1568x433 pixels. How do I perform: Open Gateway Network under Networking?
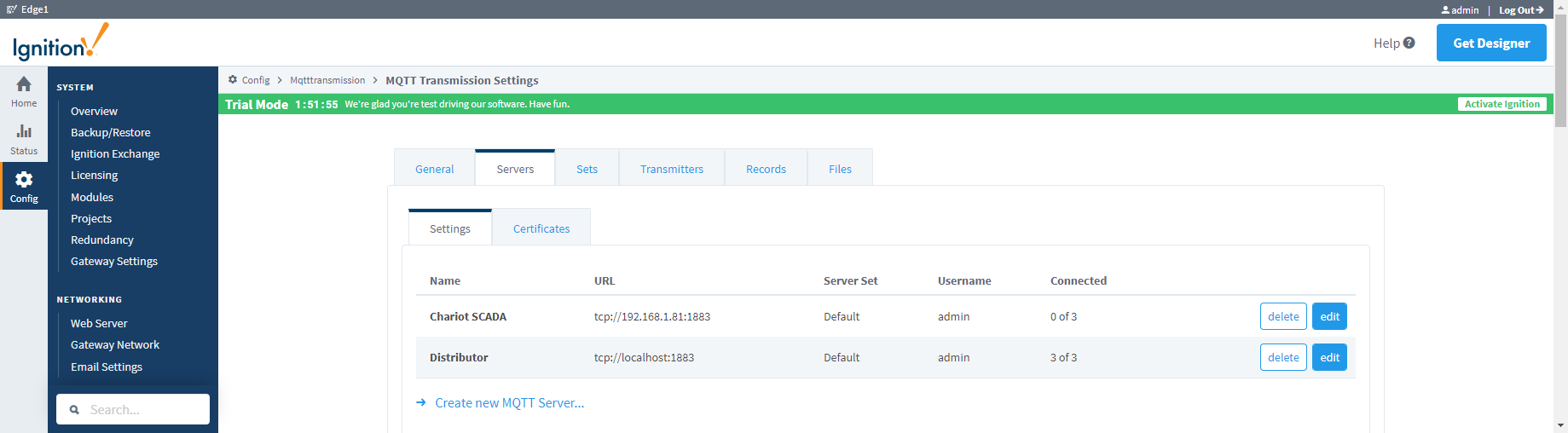[115, 344]
